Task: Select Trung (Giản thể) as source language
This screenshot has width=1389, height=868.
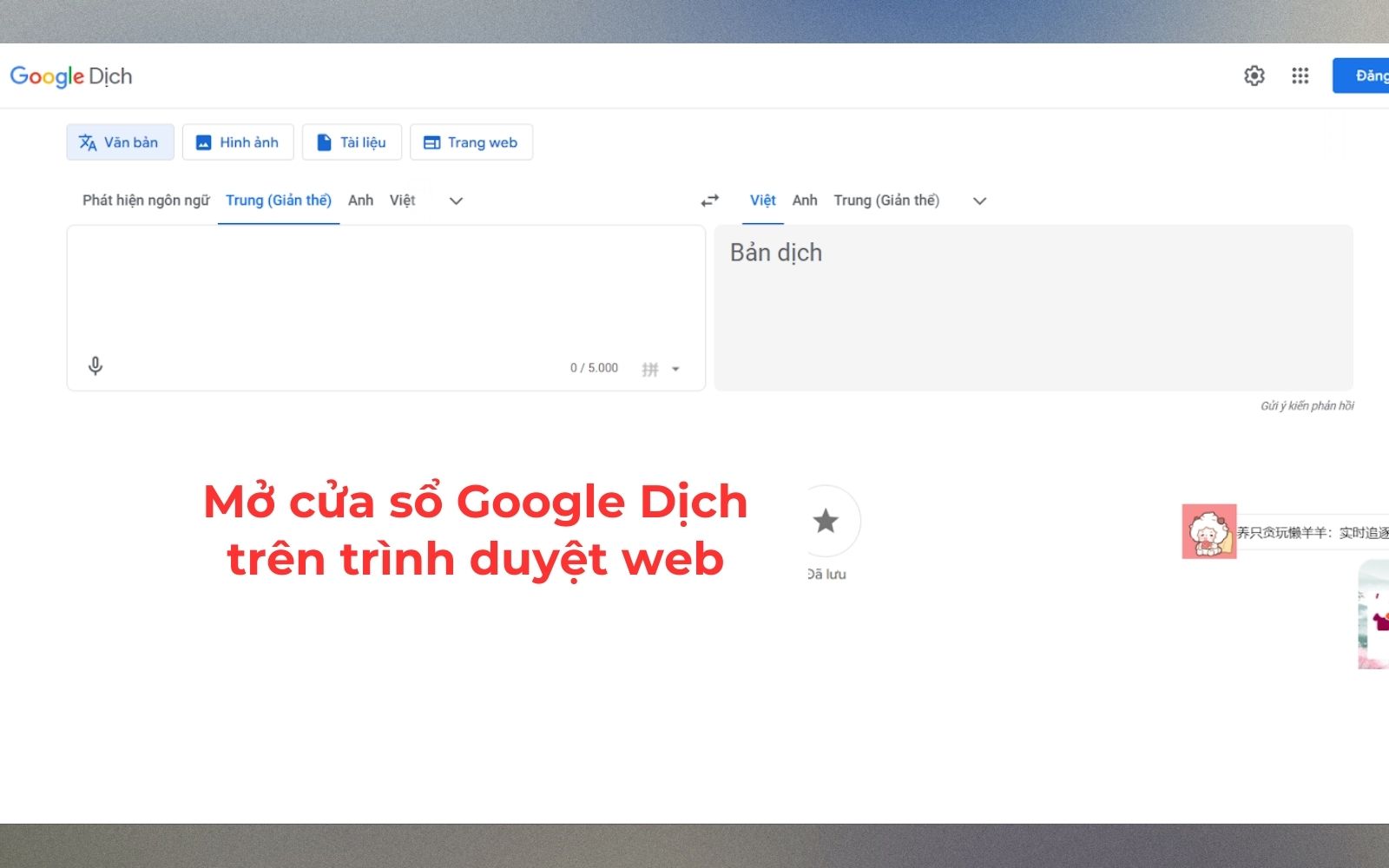Action: [x=279, y=201]
